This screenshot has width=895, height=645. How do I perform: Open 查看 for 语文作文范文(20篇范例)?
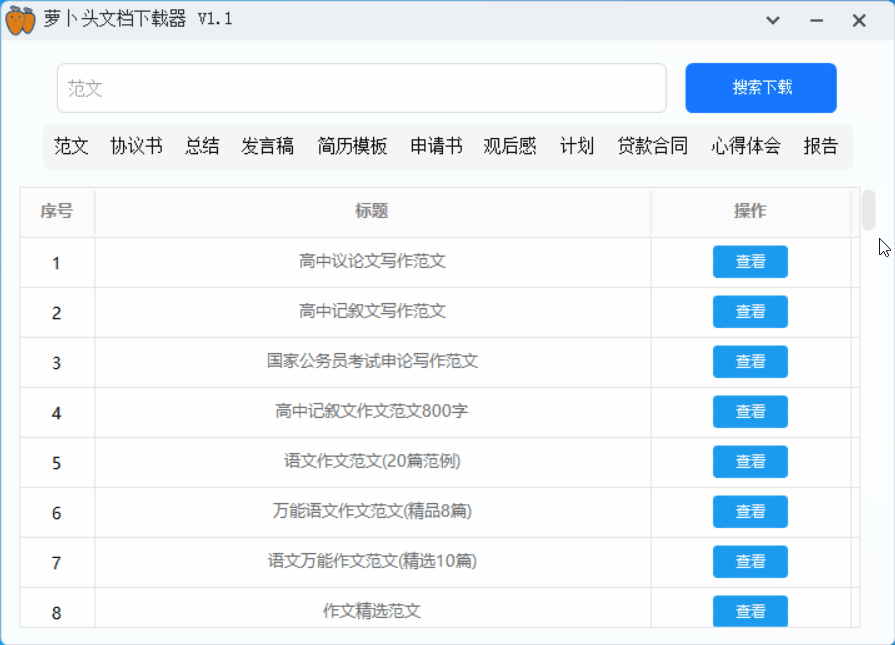point(750,462)
